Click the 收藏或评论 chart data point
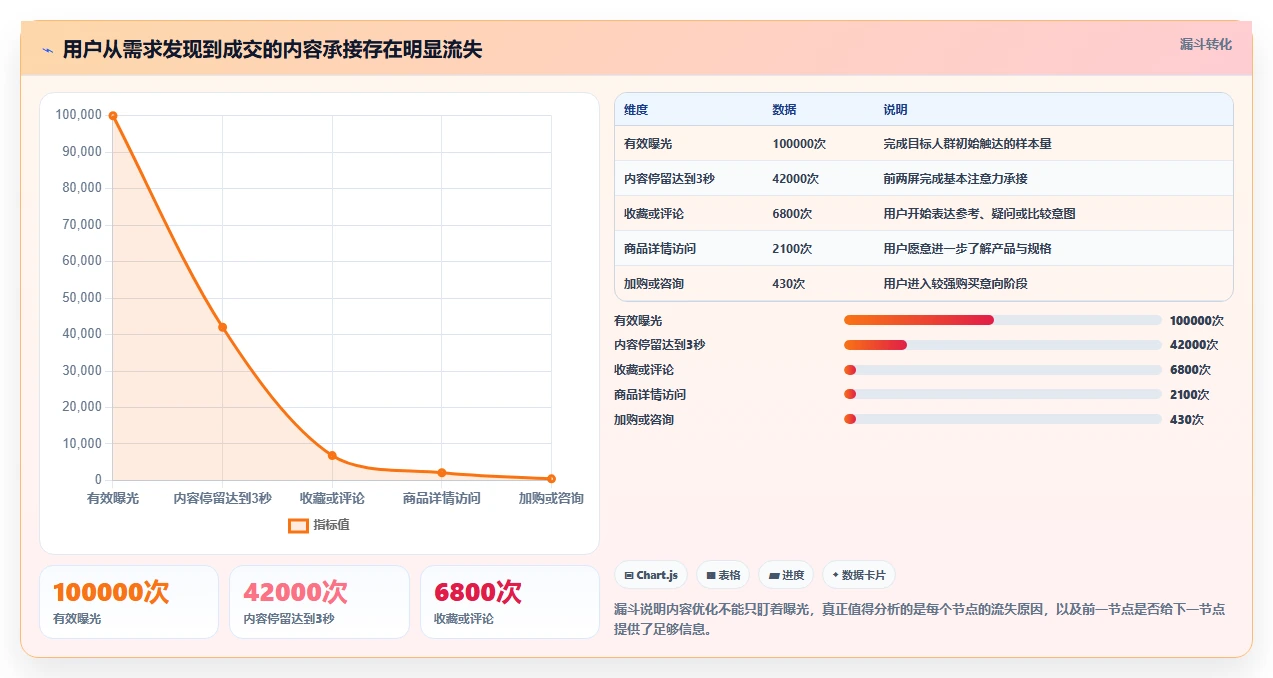This screenshot has width=1273, height=678. click(x=332, y=456)
